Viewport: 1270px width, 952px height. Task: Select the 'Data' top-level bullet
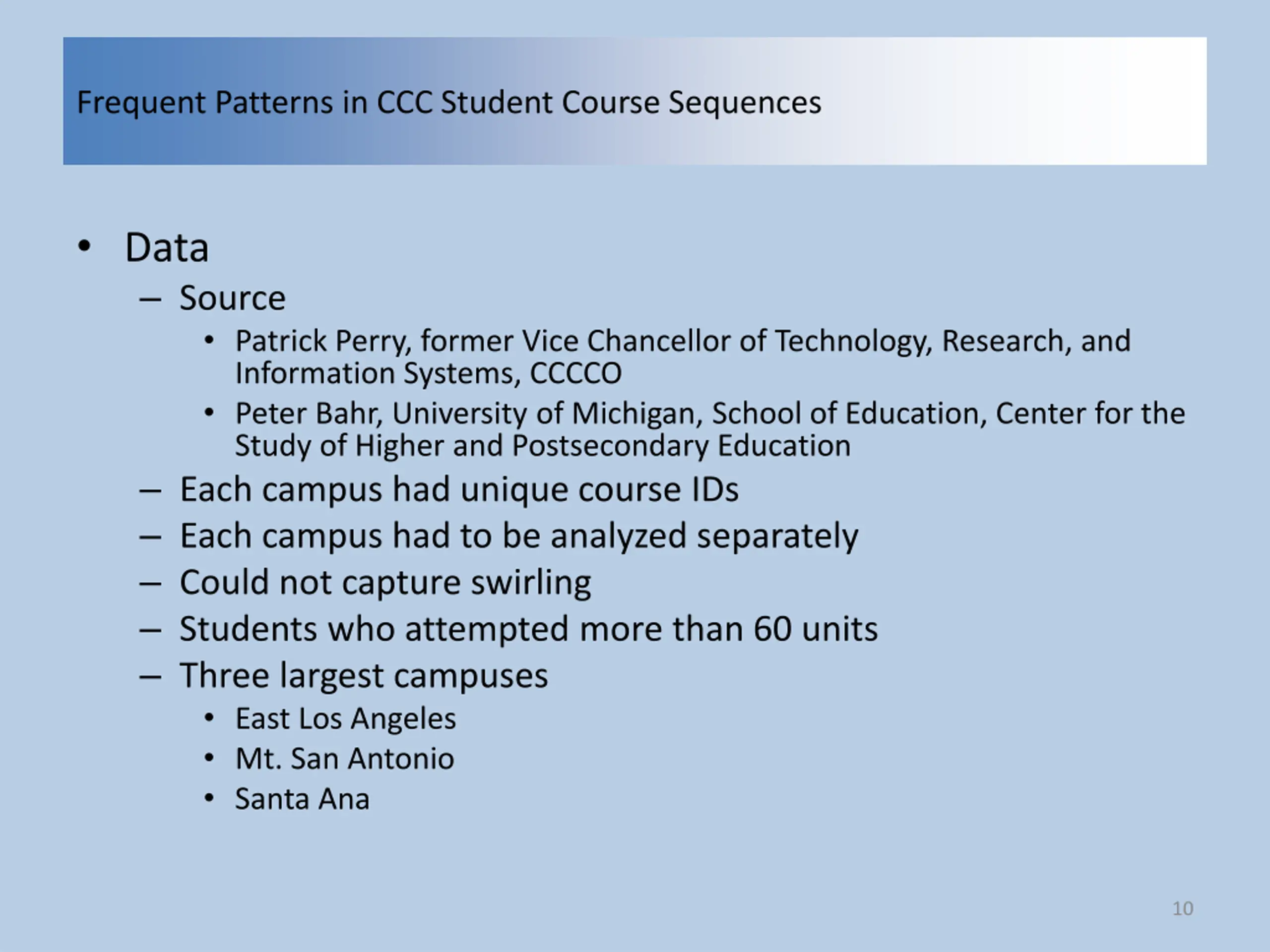pyautogui.click(x=167, y=248)
